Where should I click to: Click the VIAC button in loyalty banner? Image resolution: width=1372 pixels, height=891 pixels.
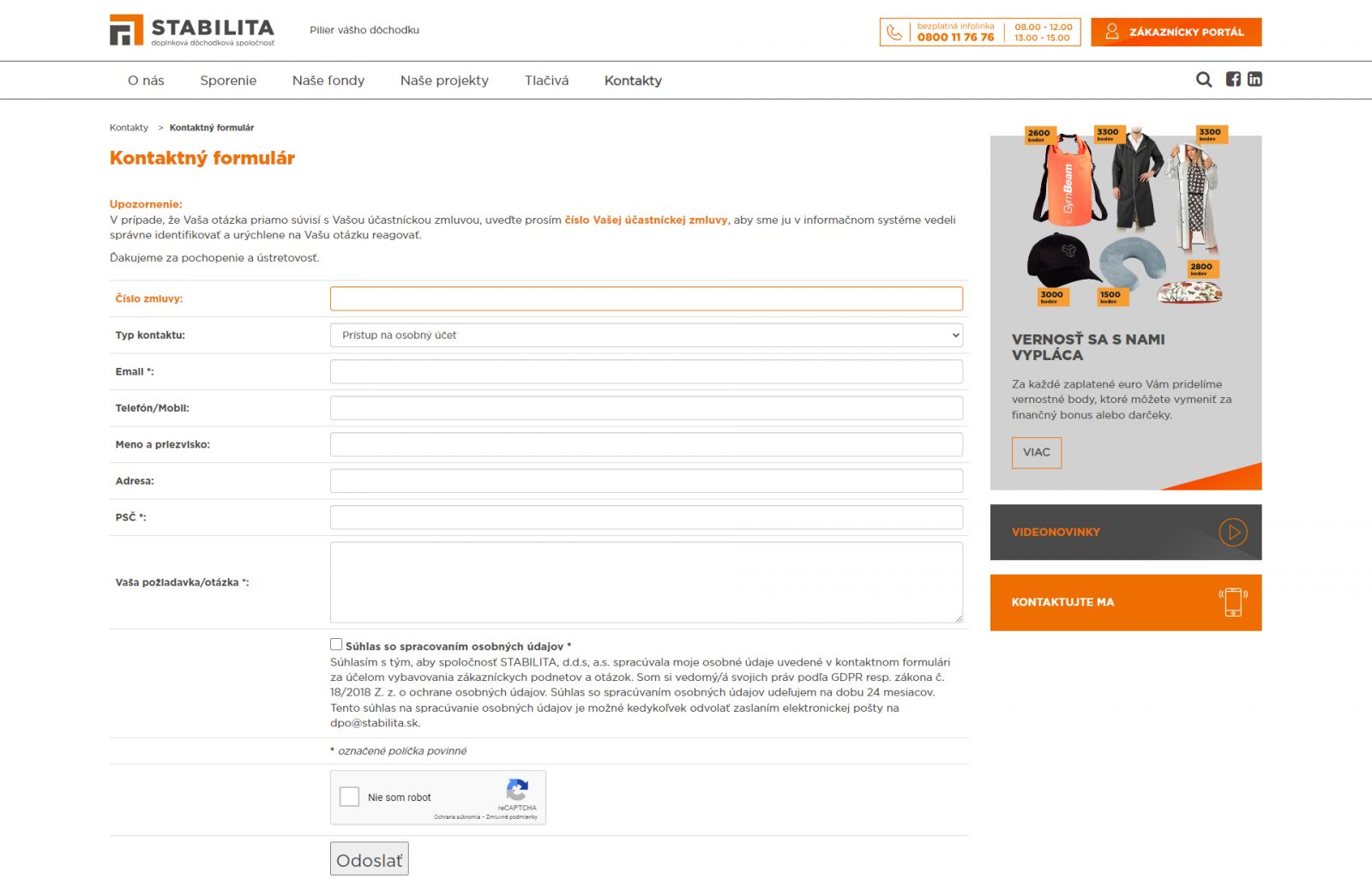(x=1036, y=453)
